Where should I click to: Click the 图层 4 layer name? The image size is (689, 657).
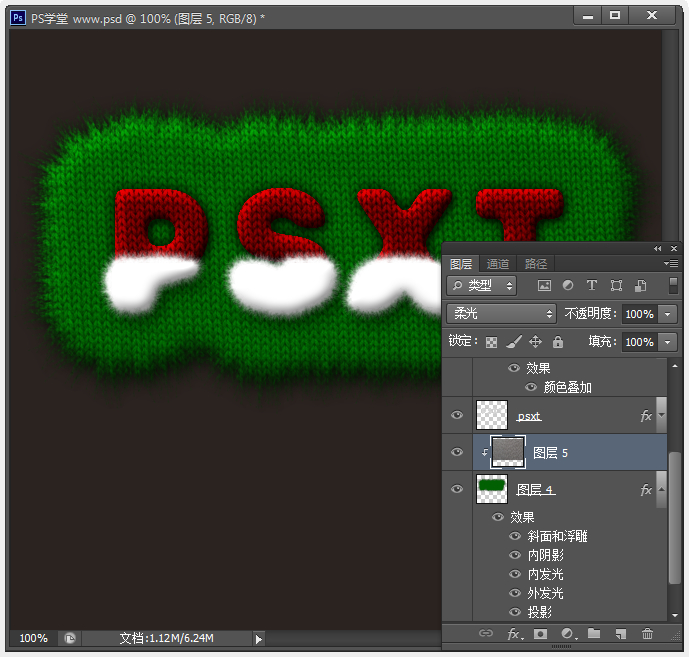[x=535, y=489]
